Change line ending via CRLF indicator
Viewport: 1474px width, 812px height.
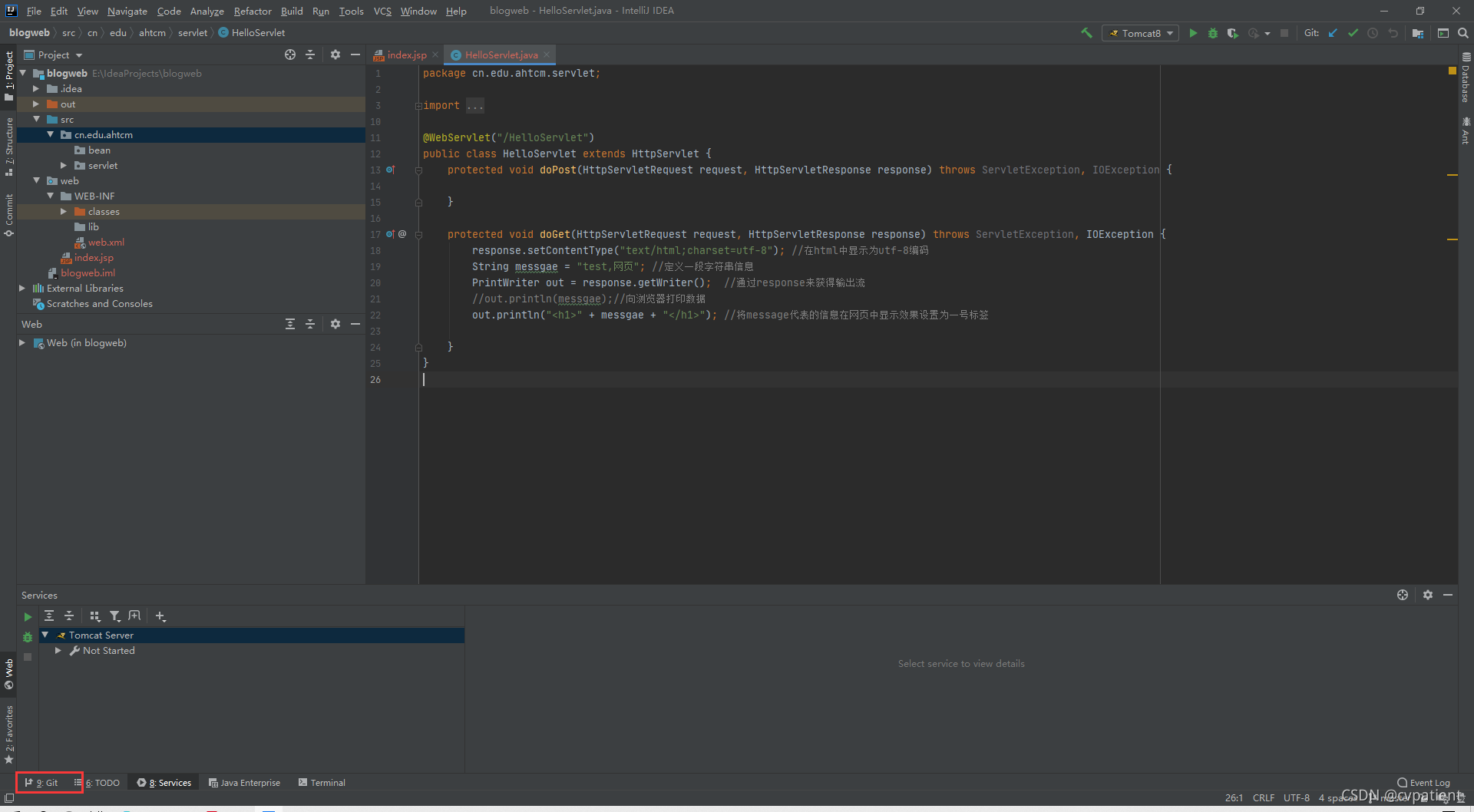click(x=1263, y=797)
